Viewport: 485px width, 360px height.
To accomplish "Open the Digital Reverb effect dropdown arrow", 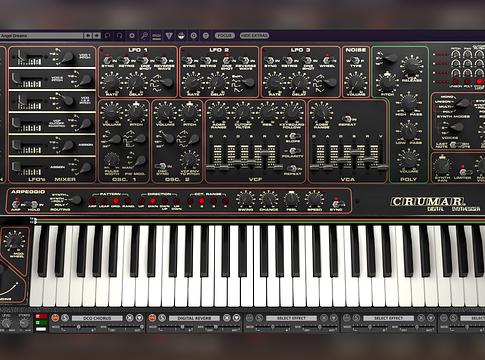I will 237,318.
